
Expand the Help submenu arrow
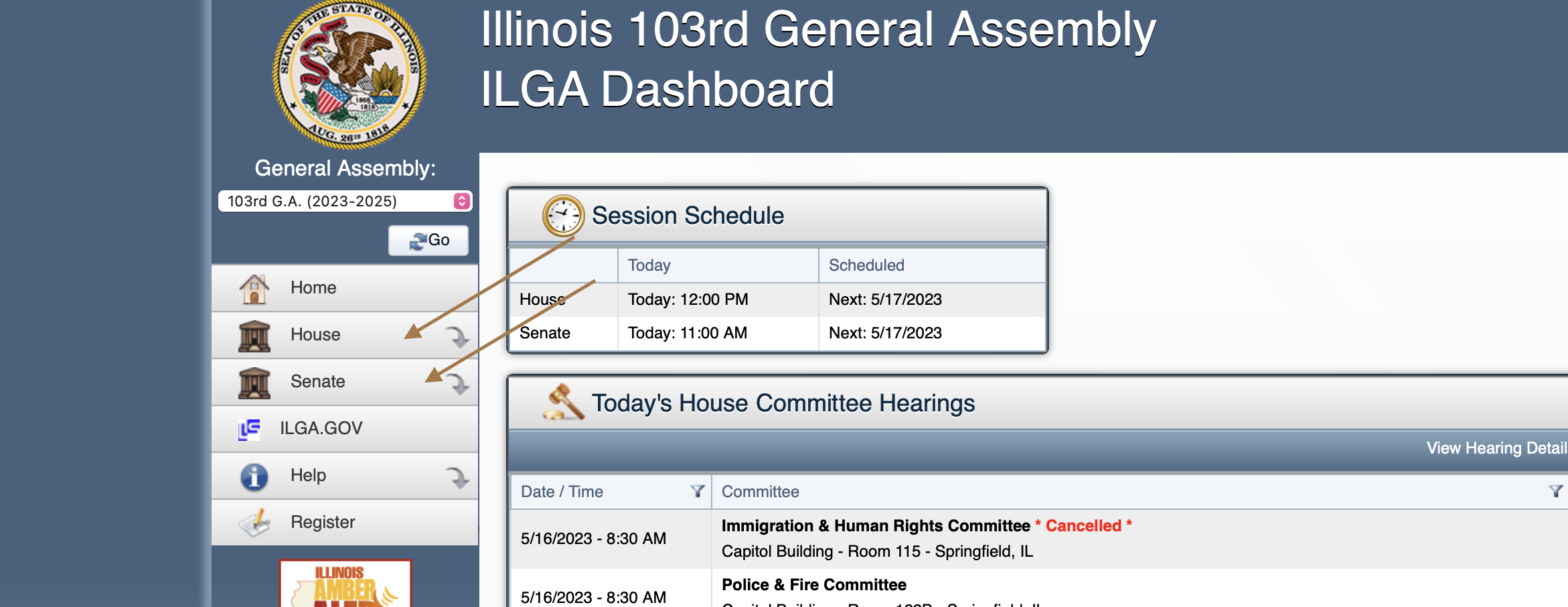coord(458,478)
